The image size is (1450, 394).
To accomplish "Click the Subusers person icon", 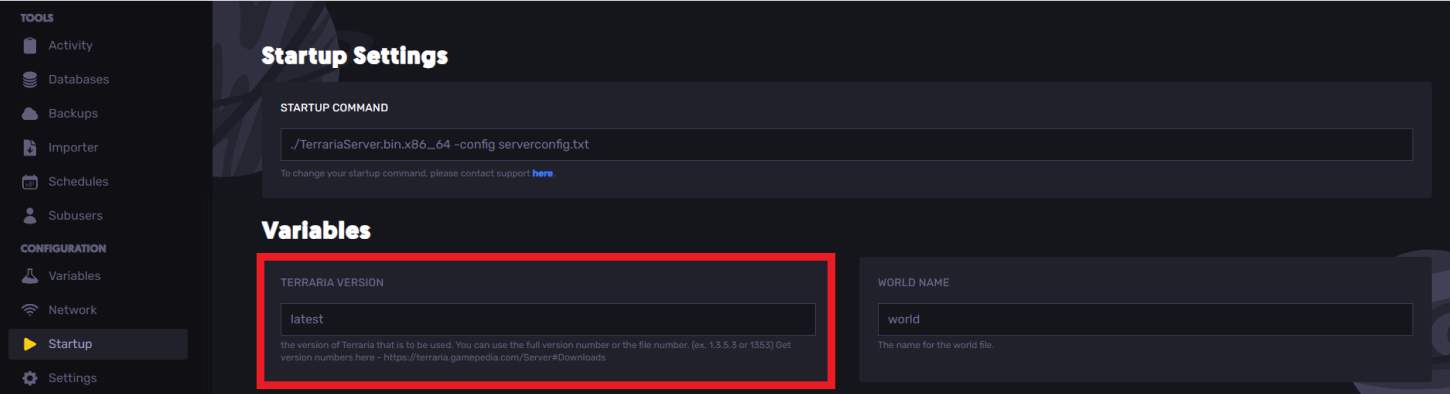I will click(29, 215).
